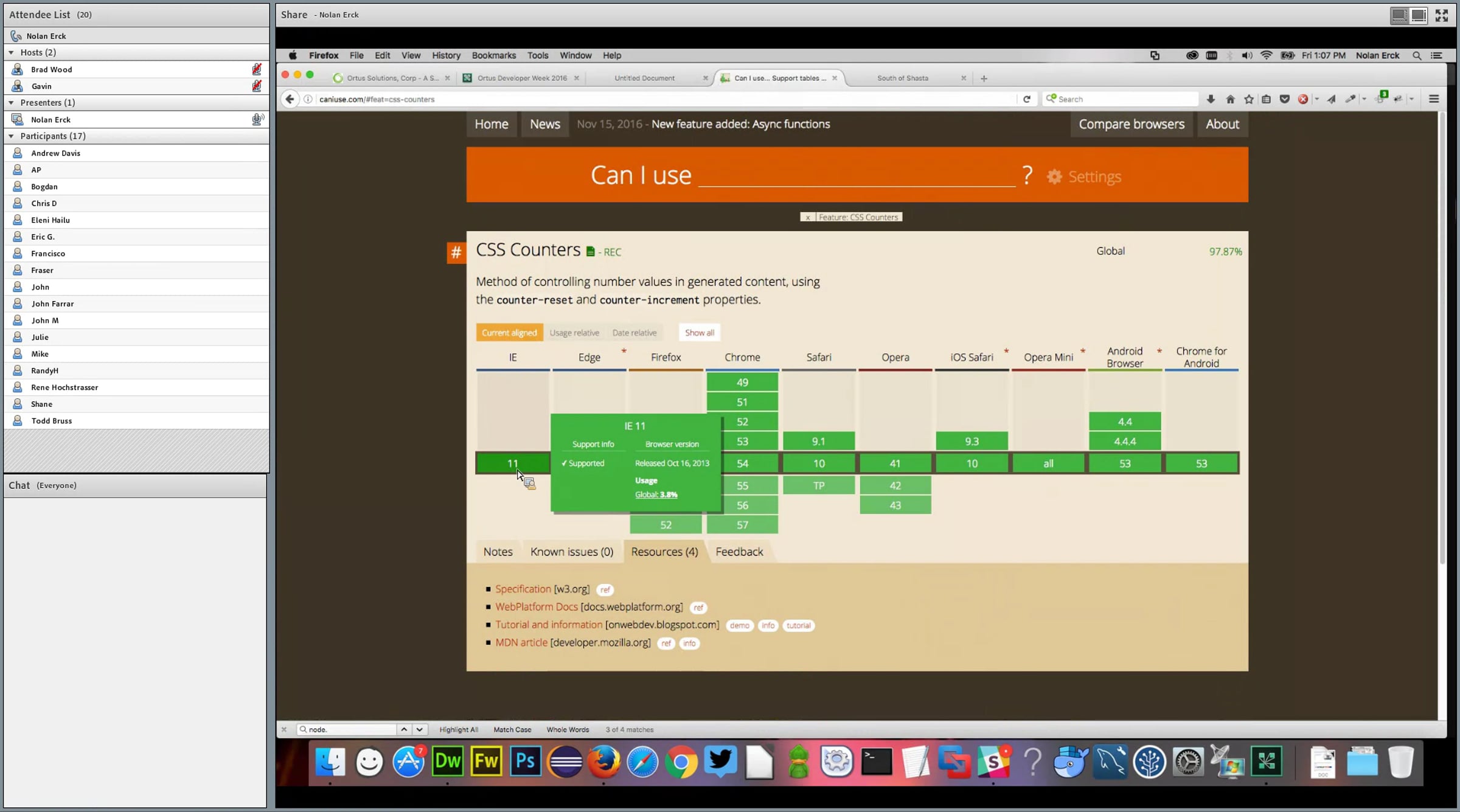Open the Compare browsers page
Viewport: 1460px width, 812px height.
tap(1131, 124)
